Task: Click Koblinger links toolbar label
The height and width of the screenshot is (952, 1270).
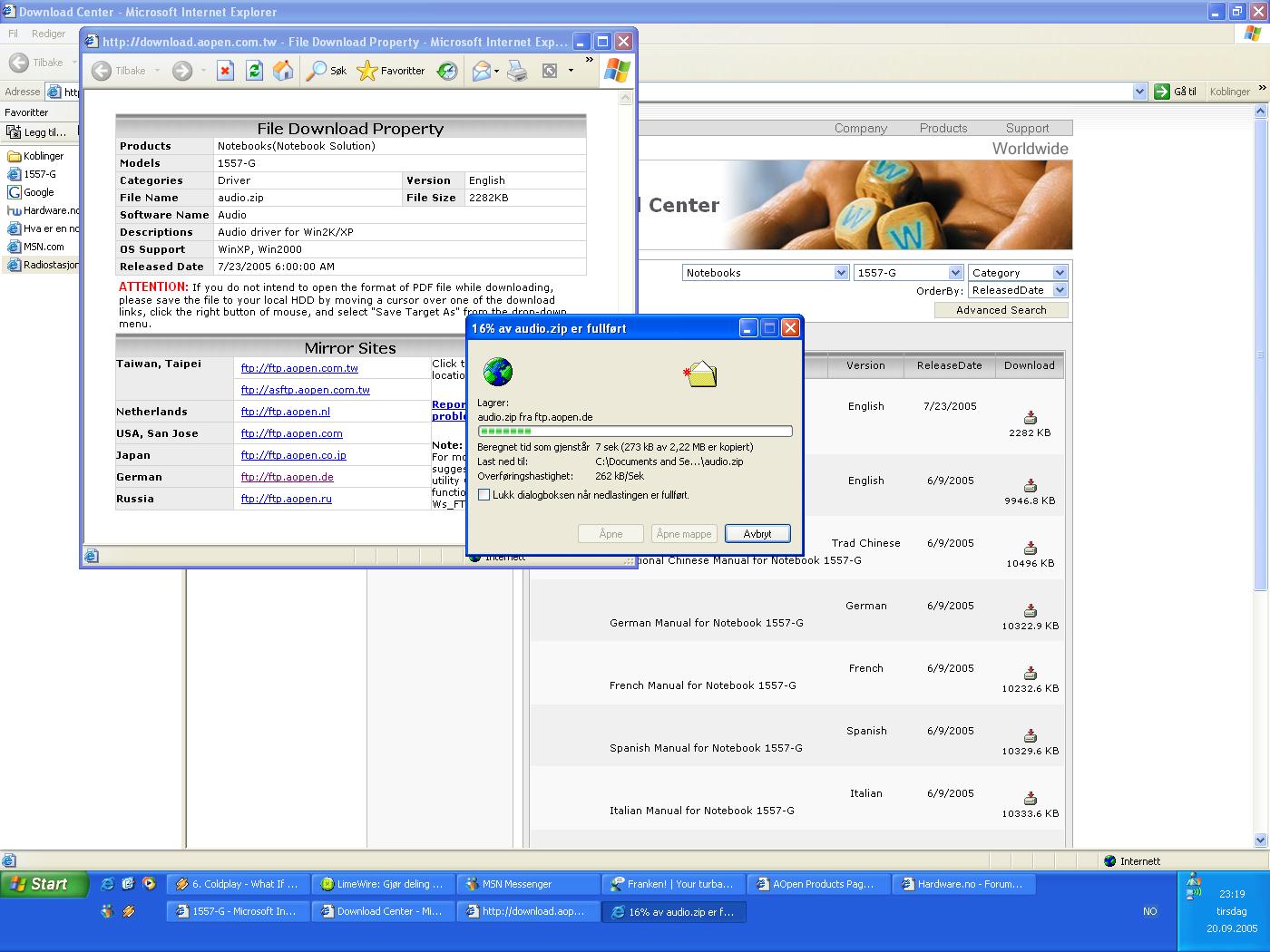Action: tap(1229, 92)
